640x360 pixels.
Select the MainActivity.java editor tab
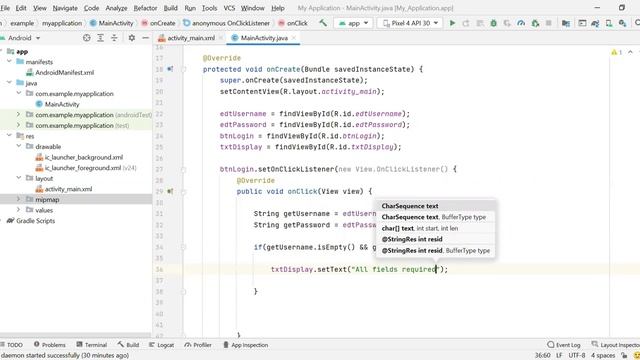click(264, 38)
